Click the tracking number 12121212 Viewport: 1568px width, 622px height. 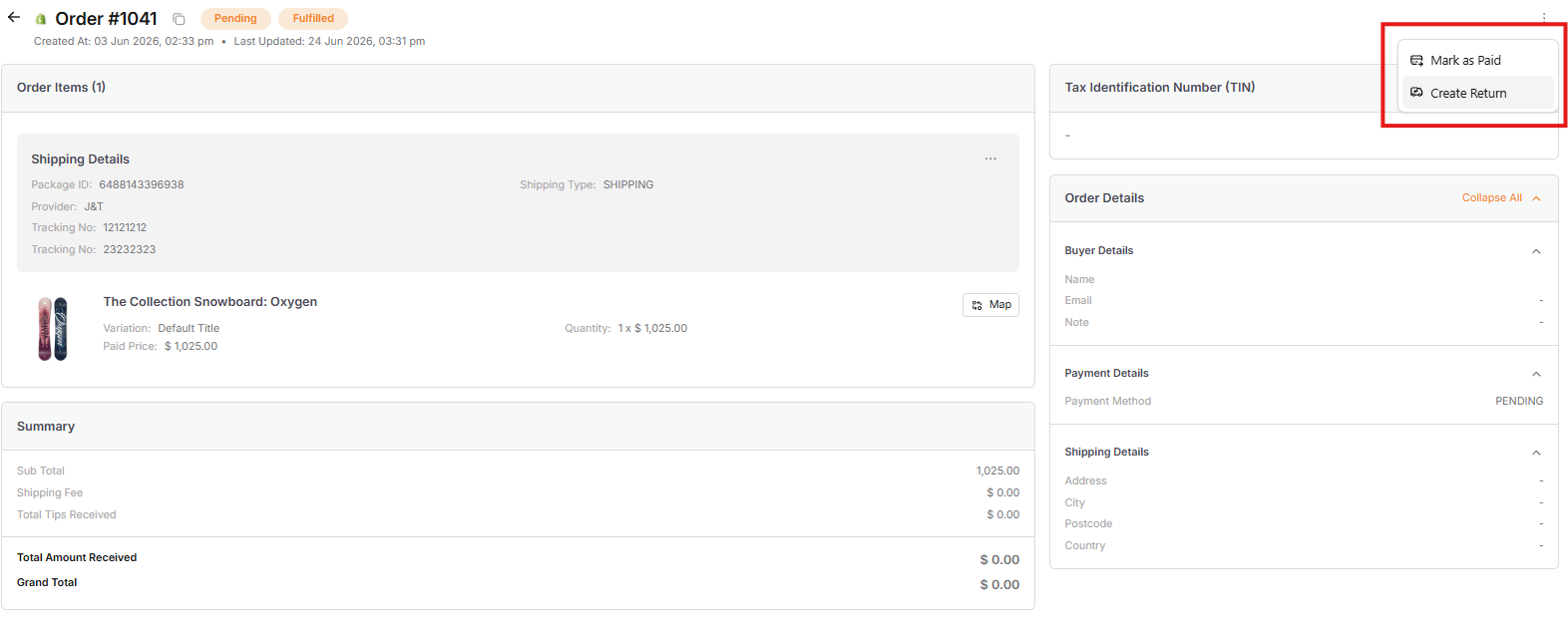tap(125, 228)
